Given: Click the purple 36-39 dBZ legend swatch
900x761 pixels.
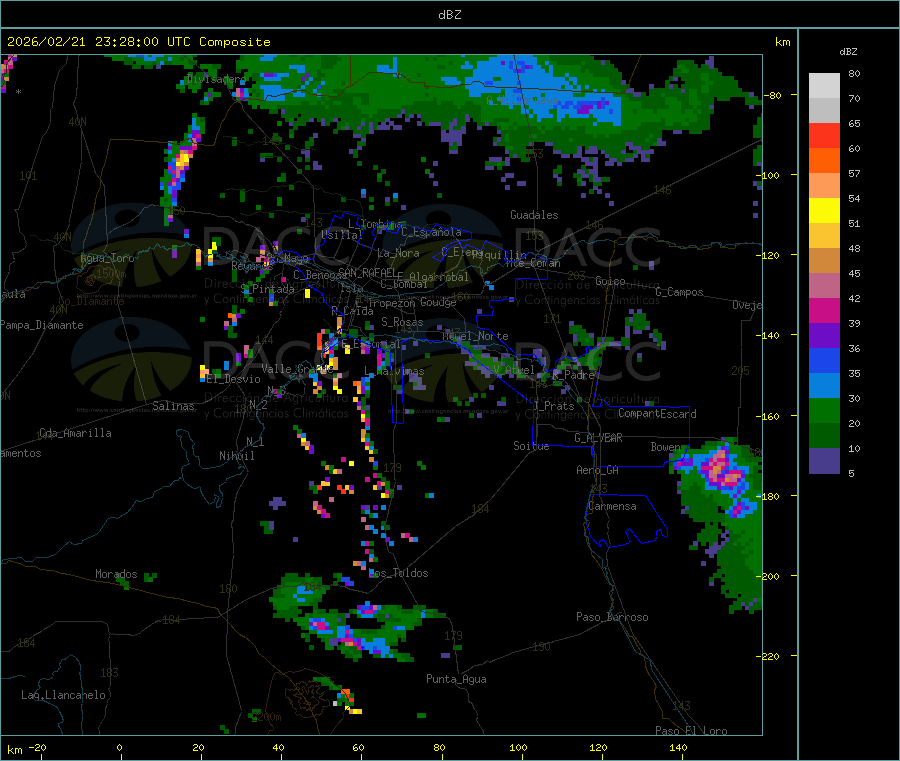Looking at the screenshot, I should [824, 336].
